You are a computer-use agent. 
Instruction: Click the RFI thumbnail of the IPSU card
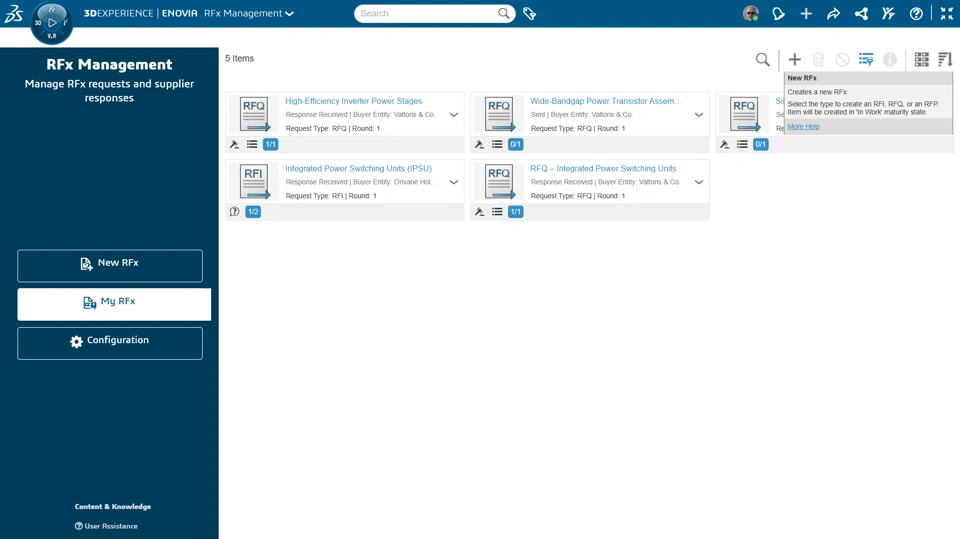pyautogui.click(x=254, y=181)
